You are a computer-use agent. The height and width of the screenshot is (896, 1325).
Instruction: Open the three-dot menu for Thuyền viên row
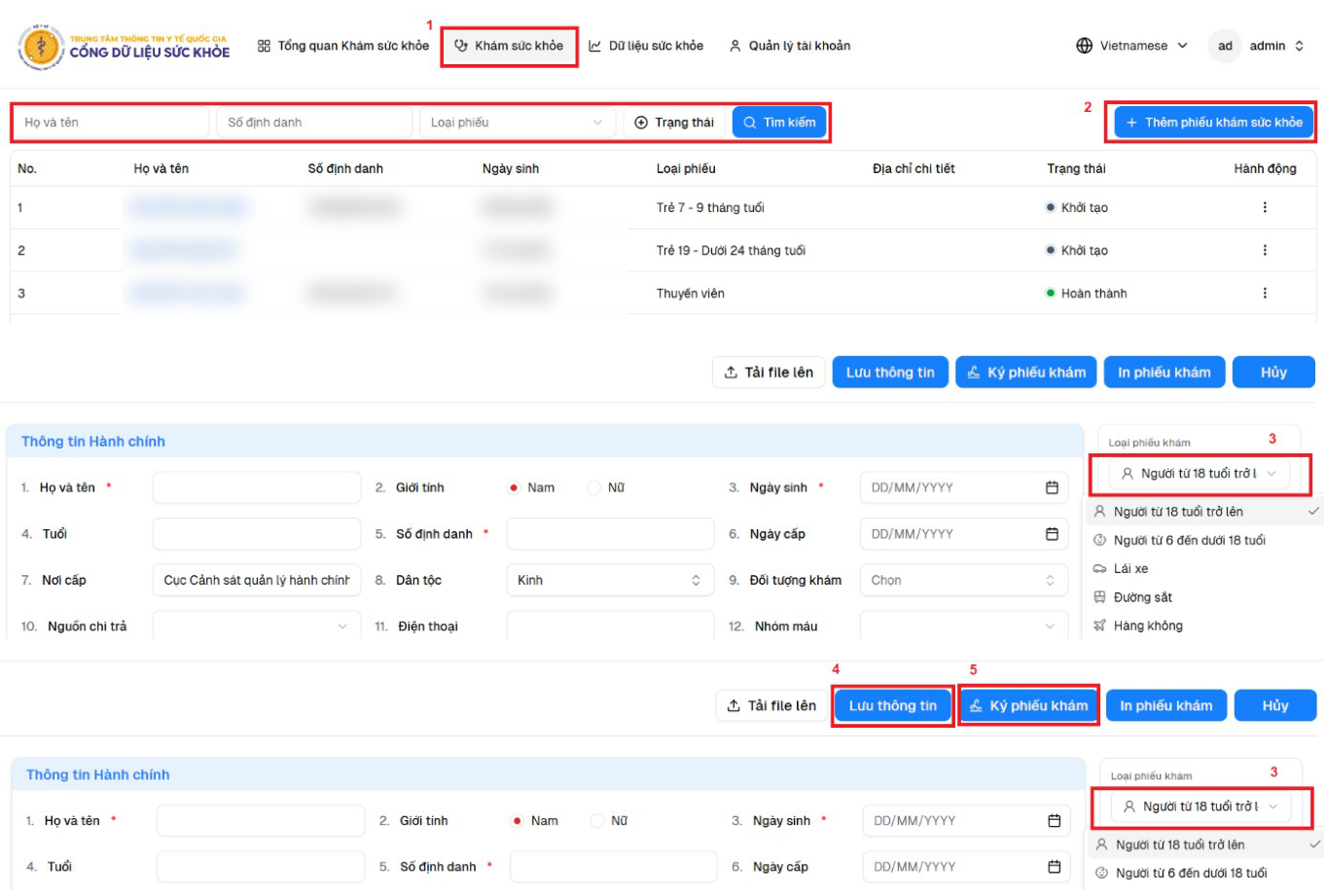point(1265,293)
